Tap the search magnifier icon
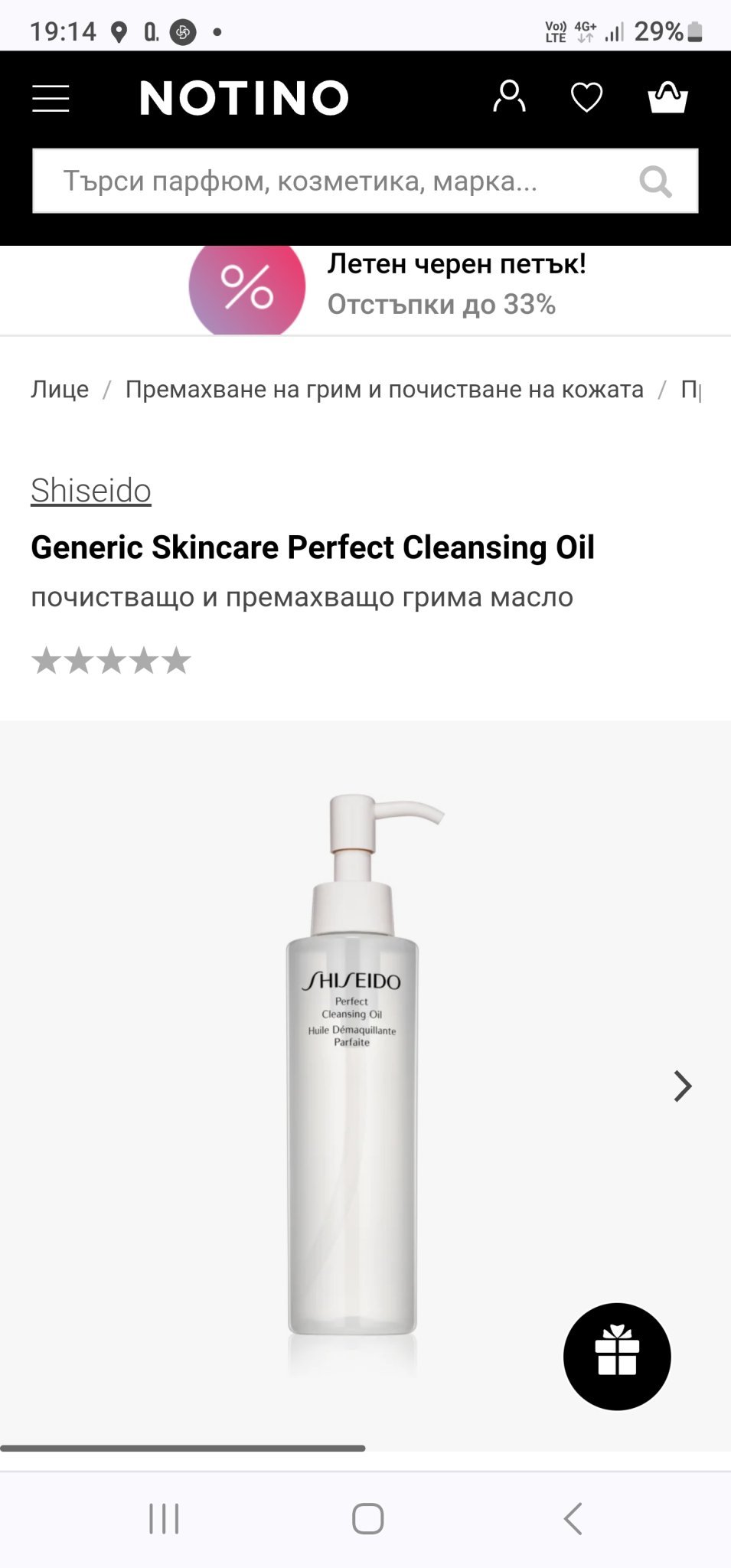This screenshot has width=731, height=1568. [656, 181]
